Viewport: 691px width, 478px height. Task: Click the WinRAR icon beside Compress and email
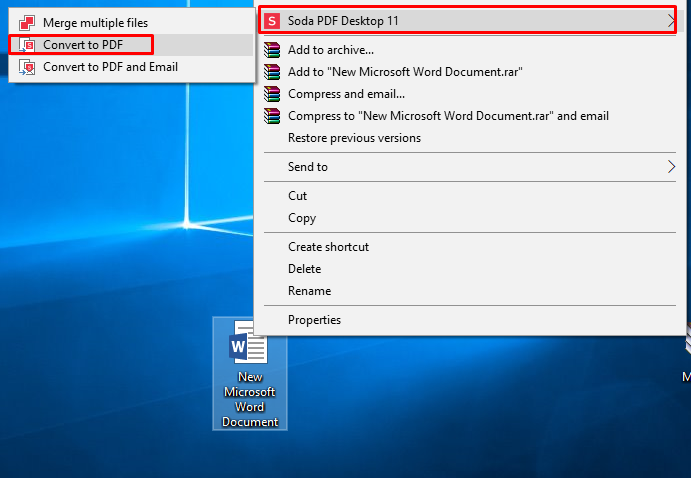(272, 94)
